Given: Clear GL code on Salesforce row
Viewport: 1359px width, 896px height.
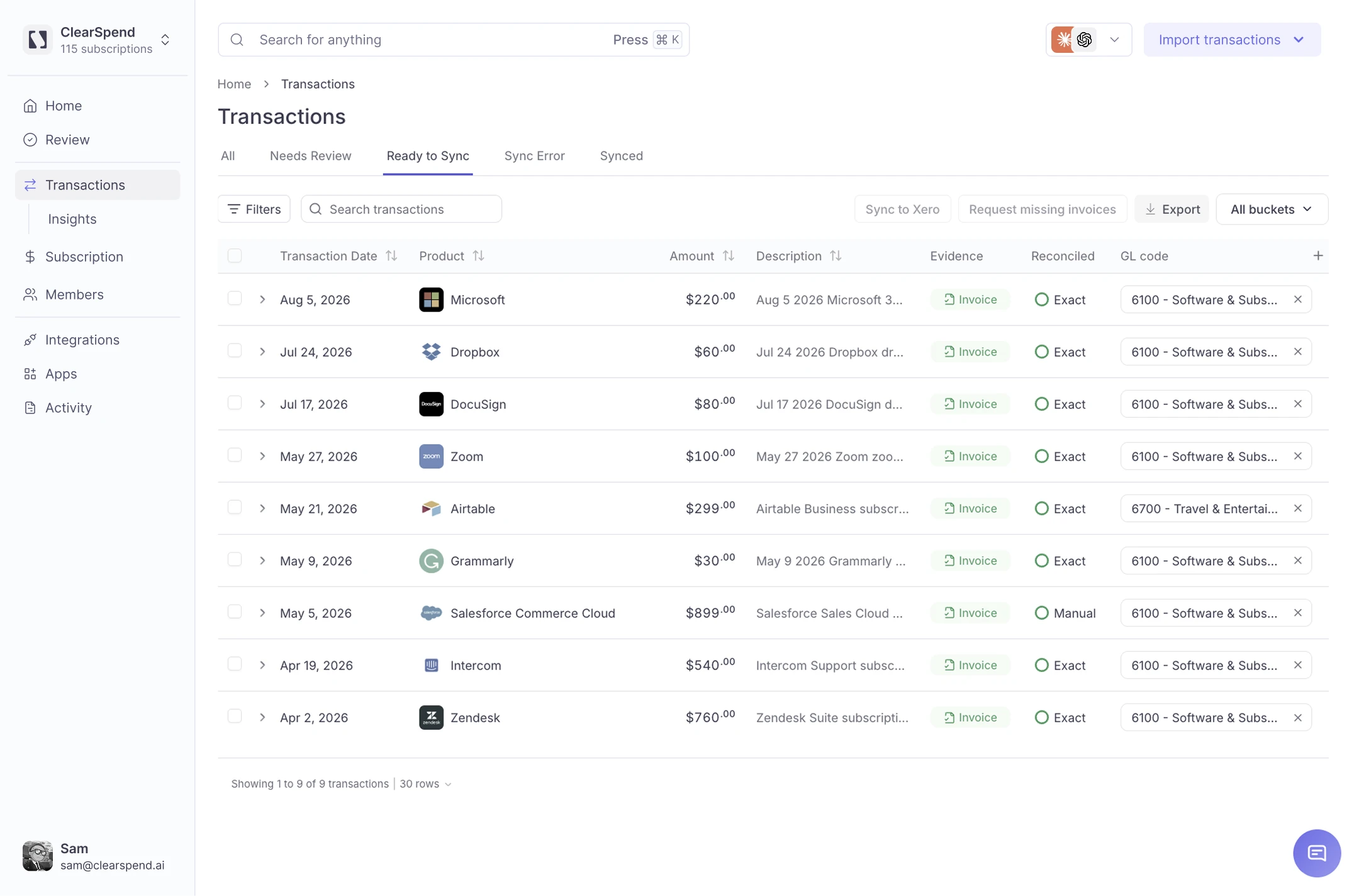Looking at the screenshot, I should click(1297, 613).
